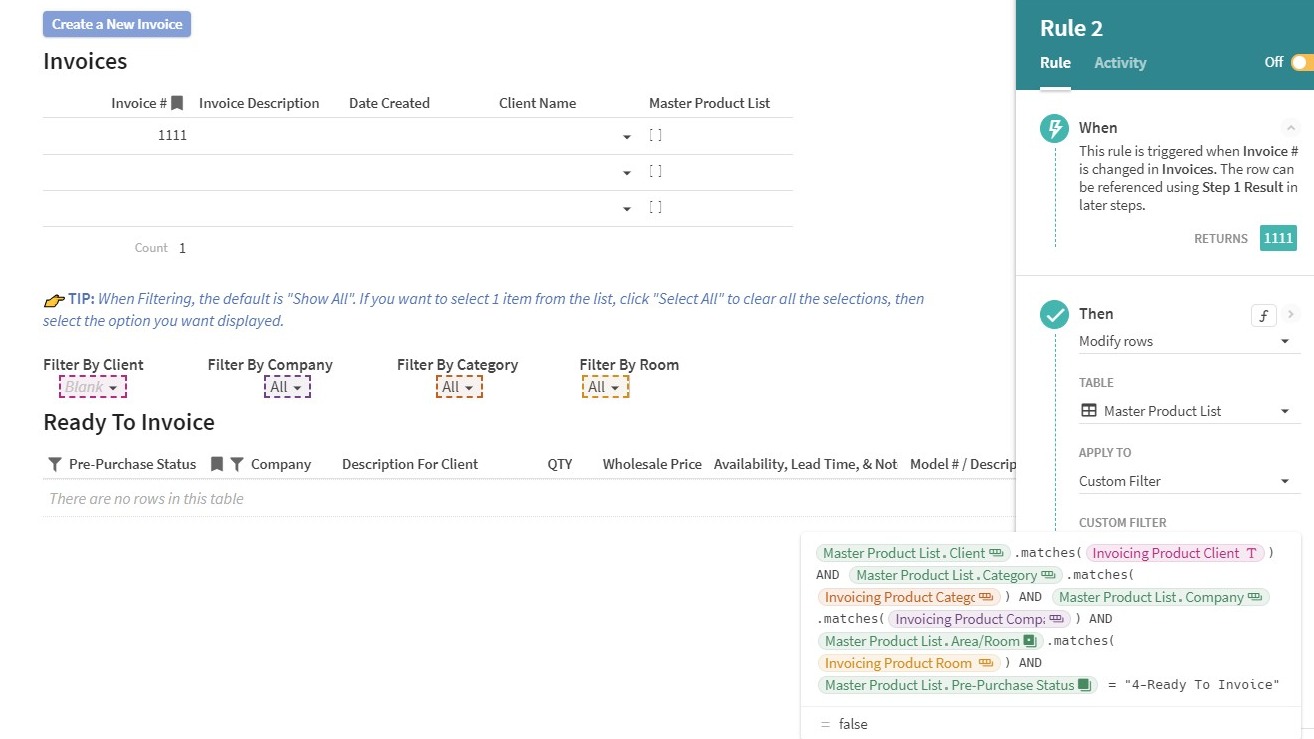
Task: Click Master Product List.Area/Room formula chip
Action: 929,641
